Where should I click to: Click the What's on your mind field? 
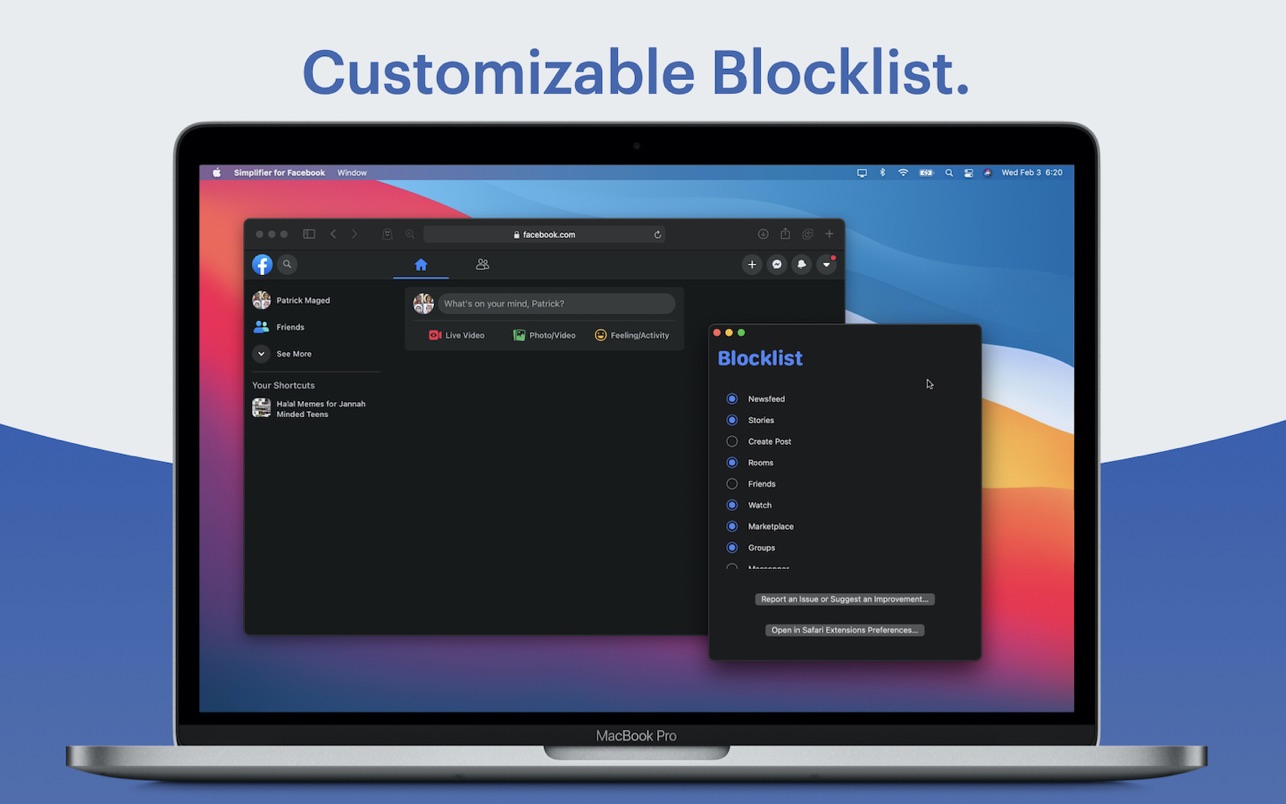tap(557, 303)
